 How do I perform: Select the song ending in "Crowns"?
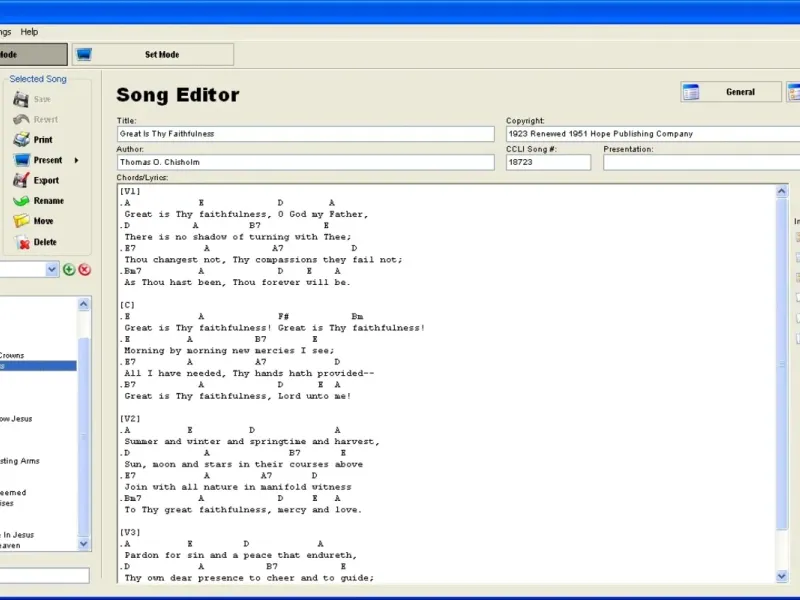point(12,355)
